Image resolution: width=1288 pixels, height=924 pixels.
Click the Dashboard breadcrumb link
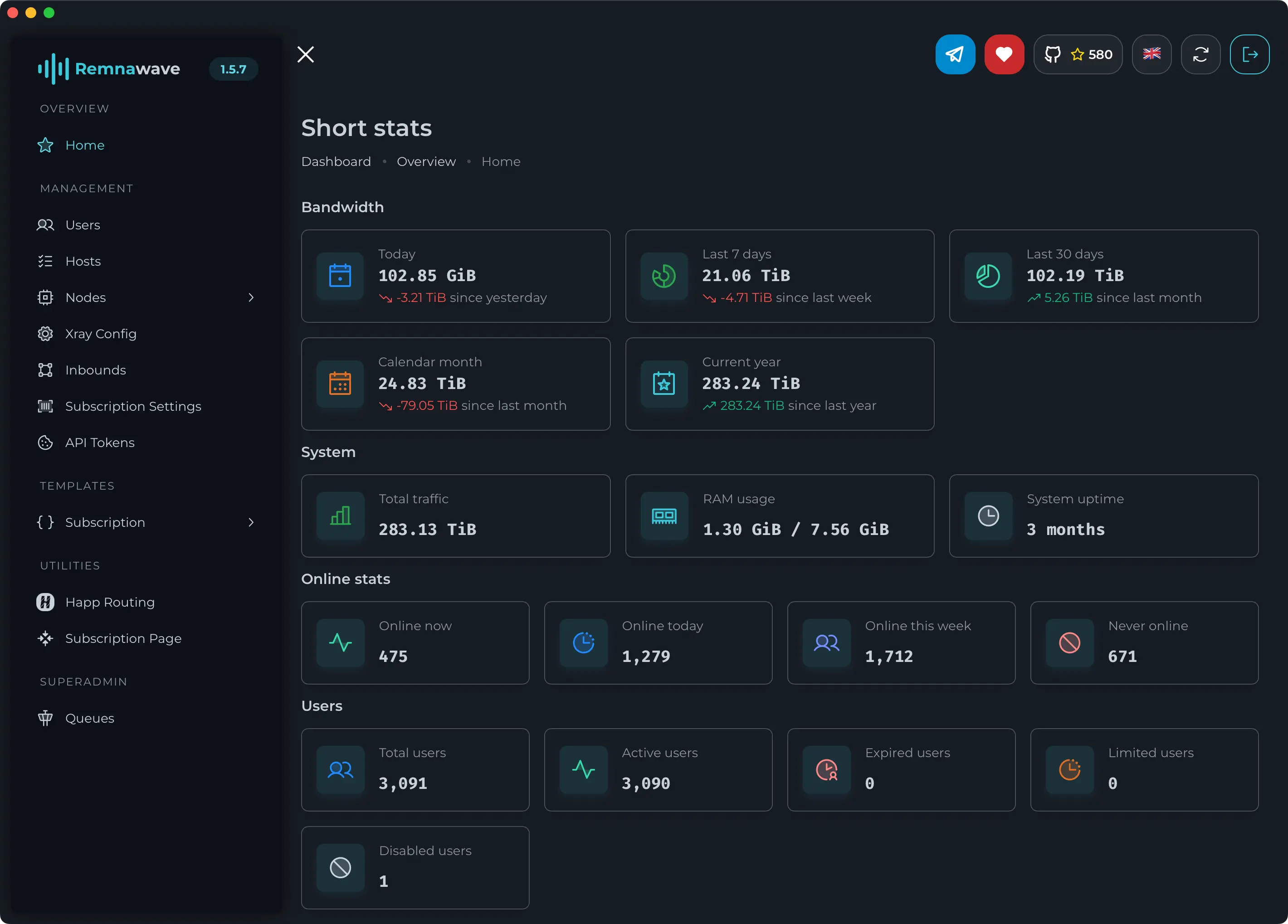336,162
